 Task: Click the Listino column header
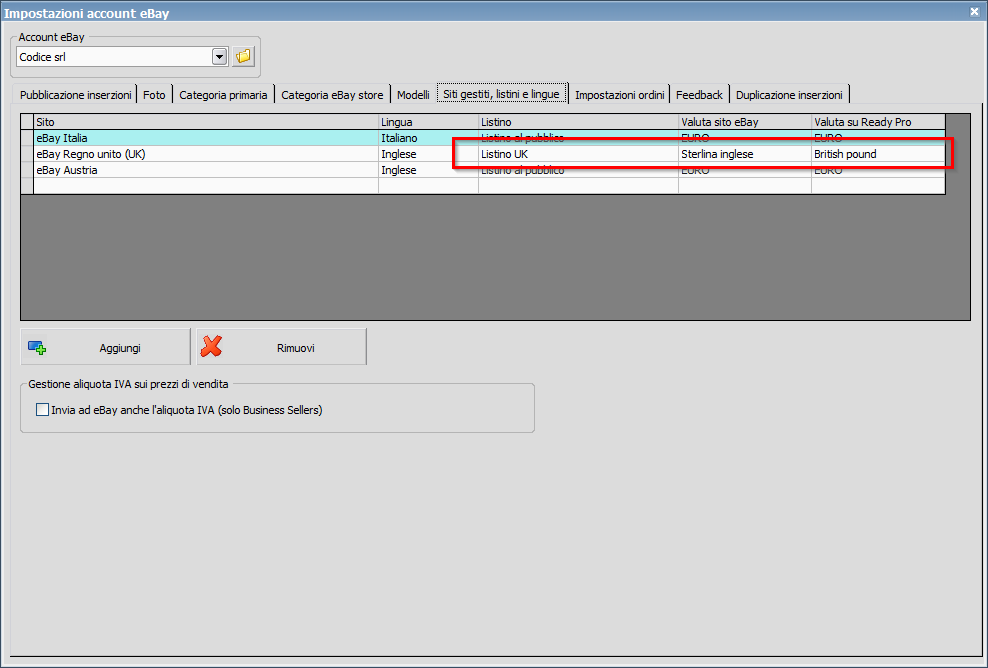pyautogui.click(x=578, y=122)
